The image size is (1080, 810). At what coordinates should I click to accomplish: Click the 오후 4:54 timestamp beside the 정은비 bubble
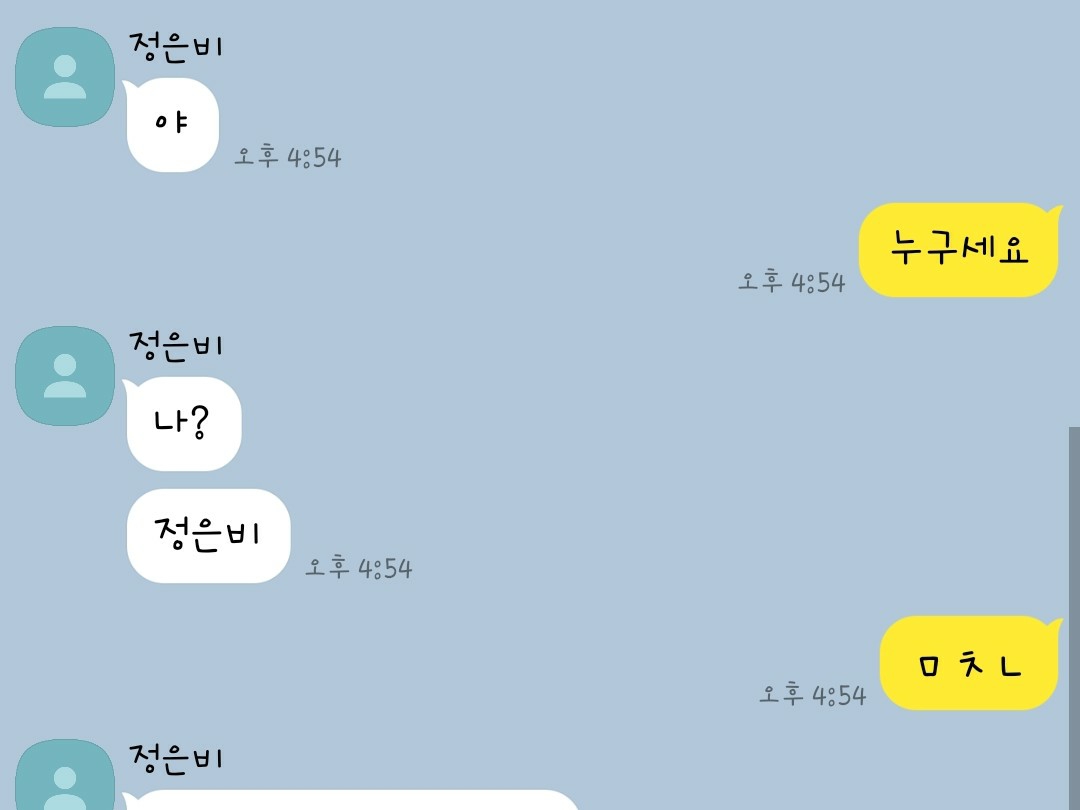(359, 568)
